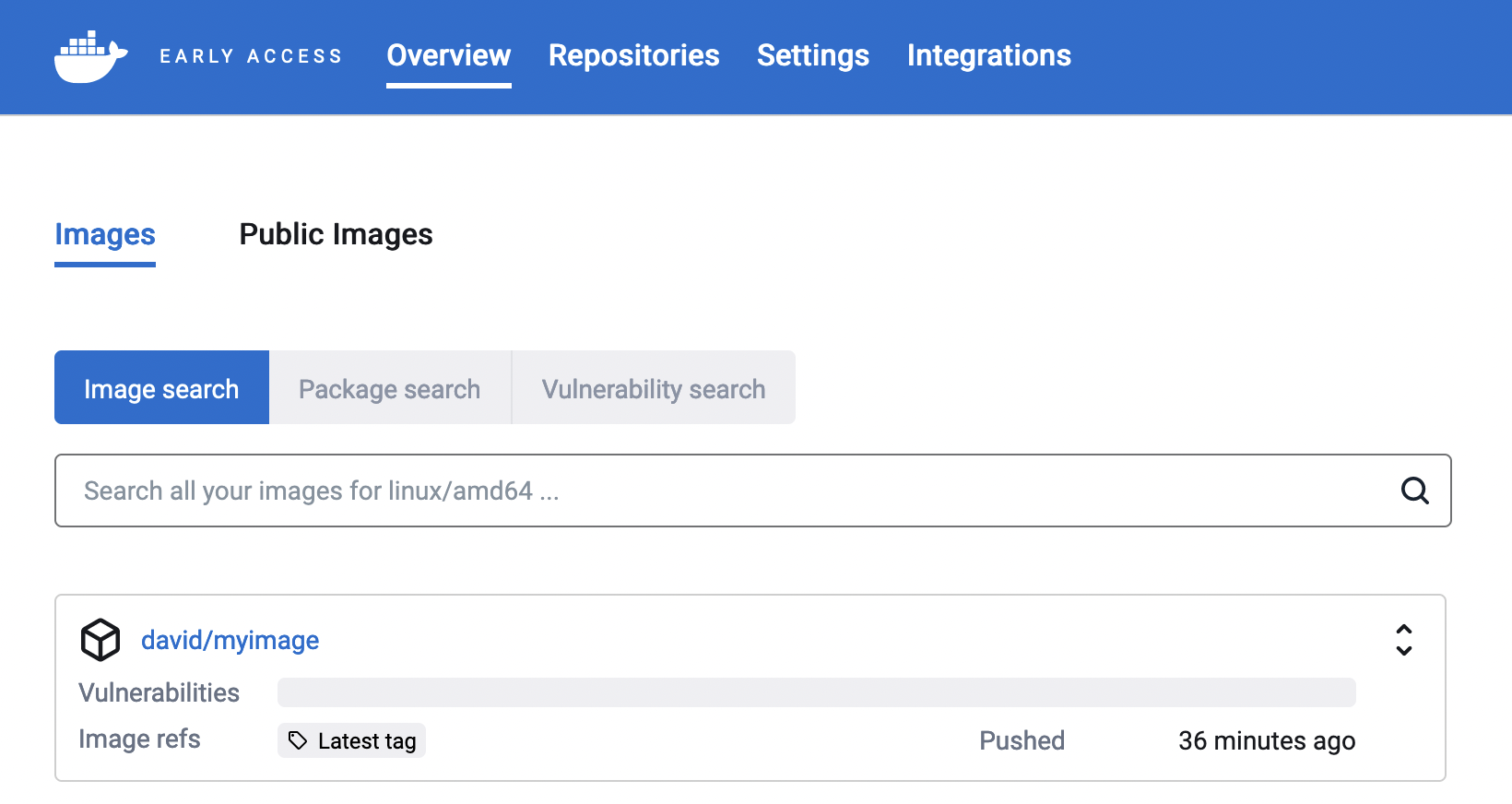Open the Settings nav item
The image size is (1512, 804).
click(813, 55)
